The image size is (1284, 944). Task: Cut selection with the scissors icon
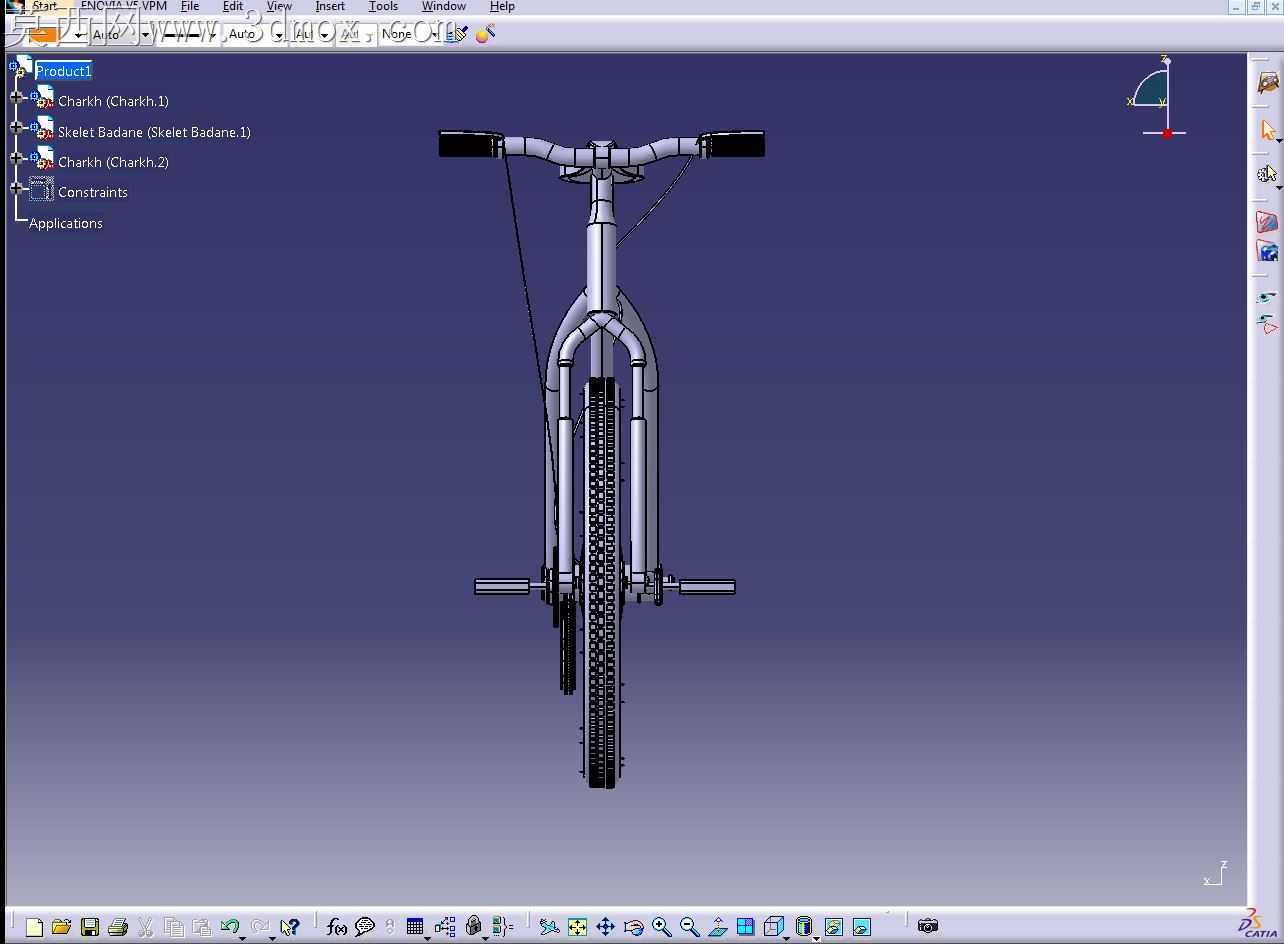click(145, 927)
